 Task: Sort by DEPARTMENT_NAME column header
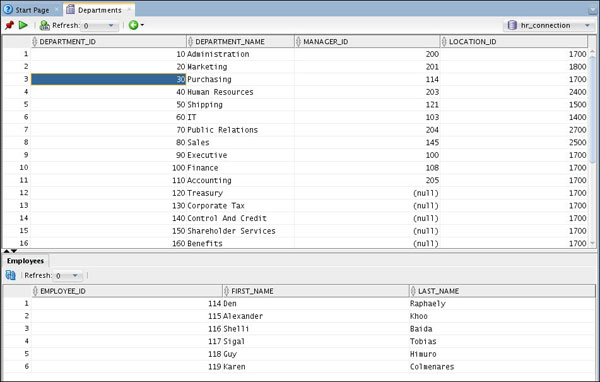click(x=240, y=41)
